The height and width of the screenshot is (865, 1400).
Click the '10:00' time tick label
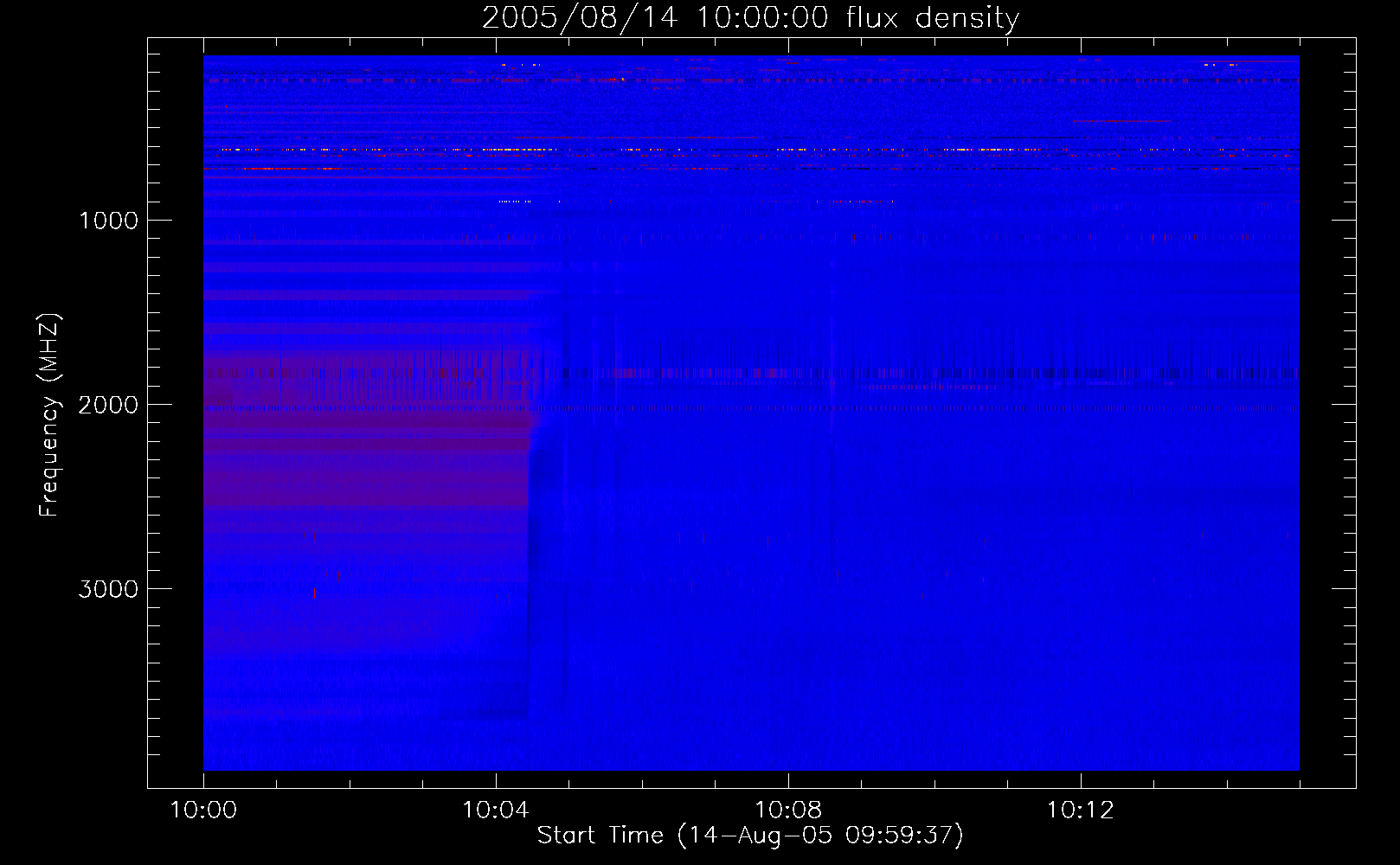[203, 811]
